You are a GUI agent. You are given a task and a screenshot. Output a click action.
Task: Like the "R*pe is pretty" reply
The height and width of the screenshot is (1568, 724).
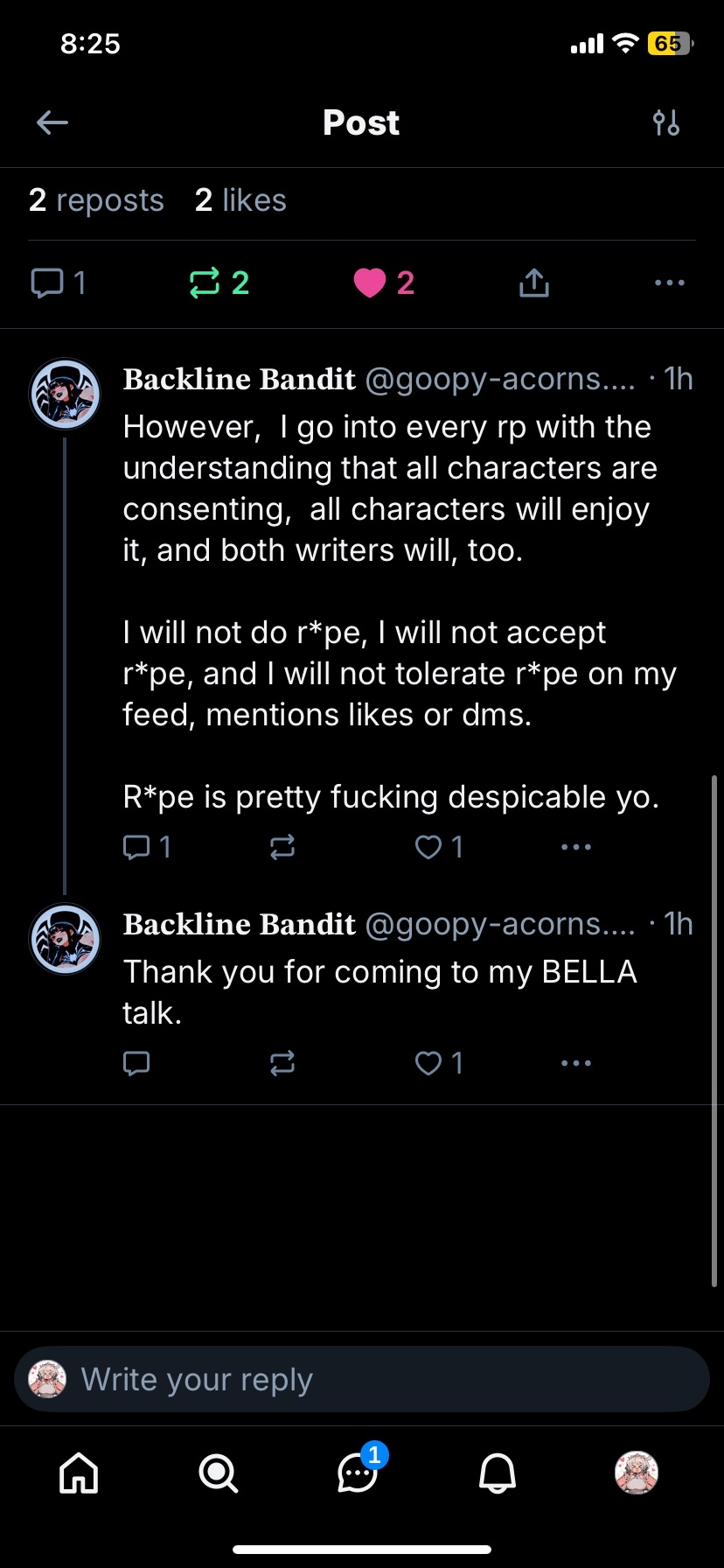click(x=428, y=847)
